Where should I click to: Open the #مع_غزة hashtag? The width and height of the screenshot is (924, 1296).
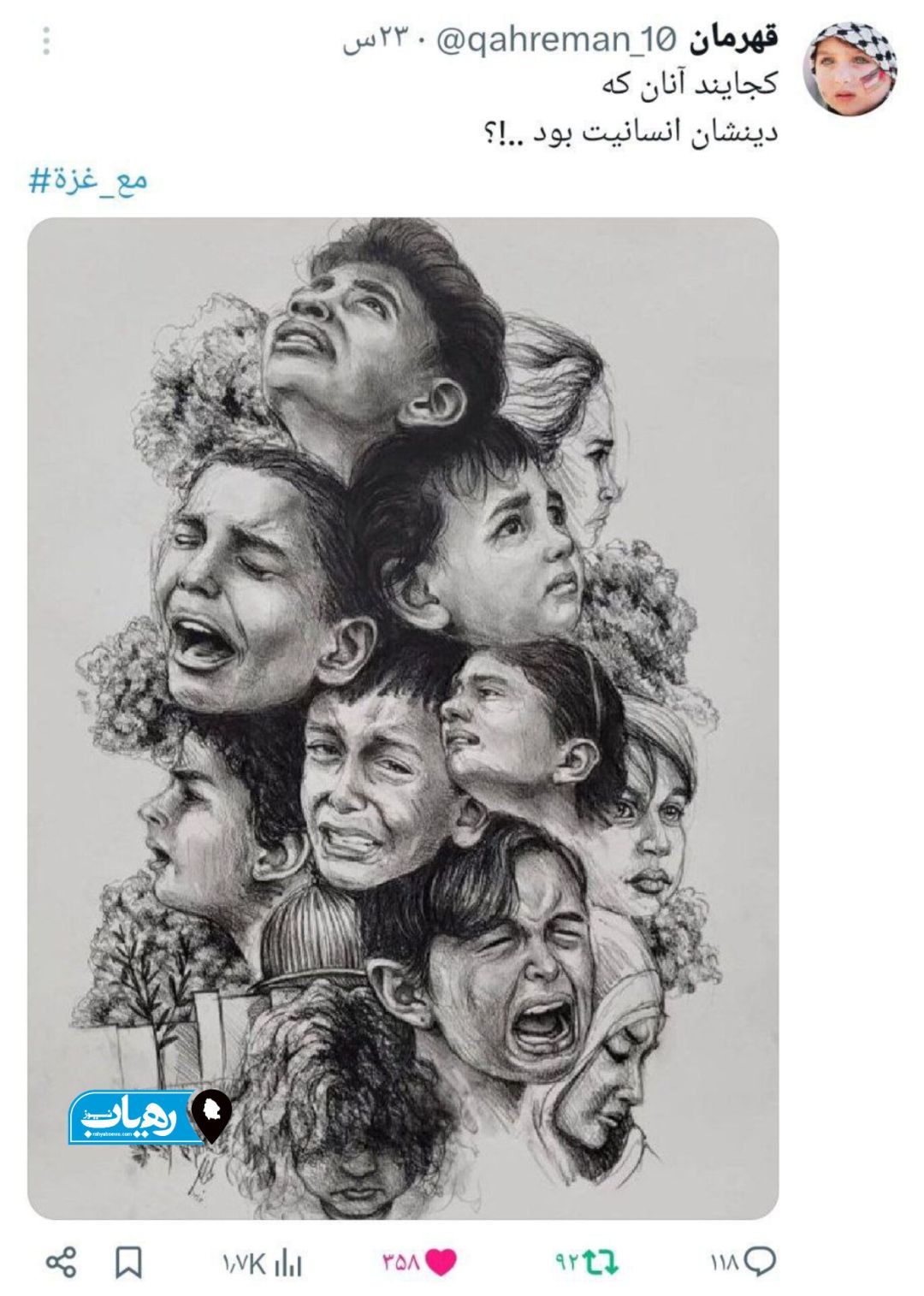click(x=88, y=180)
